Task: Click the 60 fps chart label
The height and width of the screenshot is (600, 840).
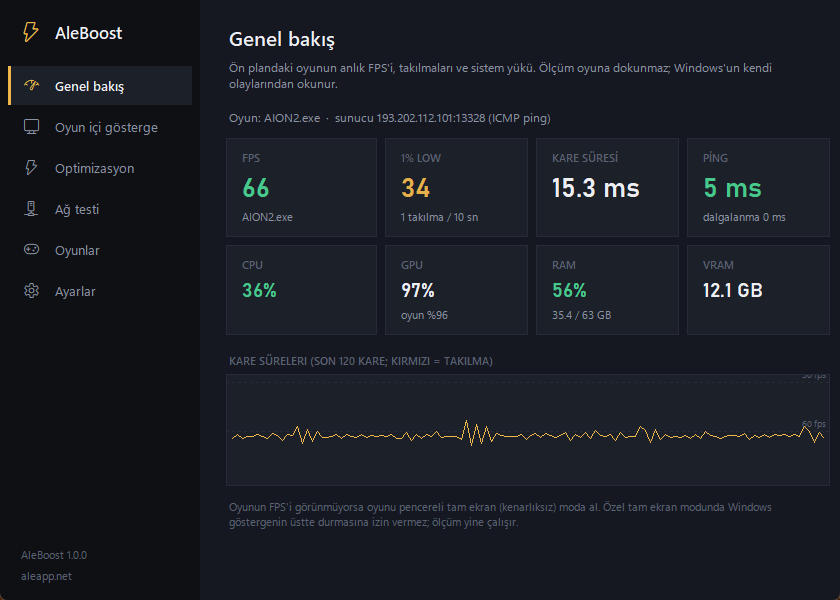Action: [814, 424]
